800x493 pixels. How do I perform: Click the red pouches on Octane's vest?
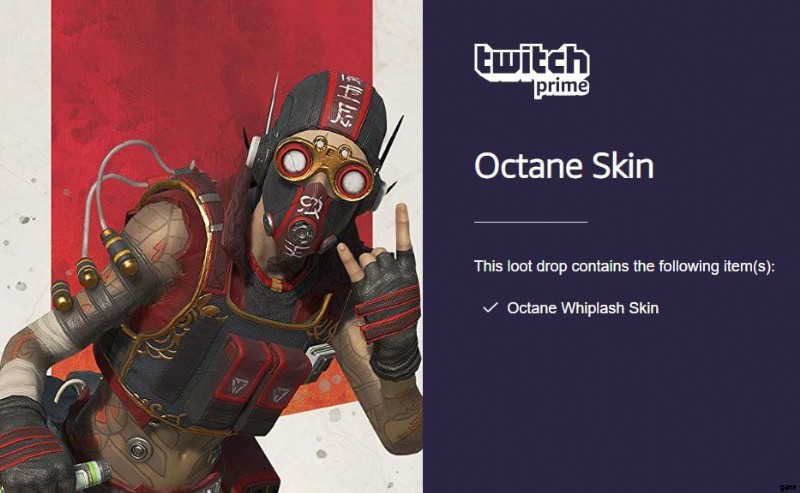tap(258, 378)
